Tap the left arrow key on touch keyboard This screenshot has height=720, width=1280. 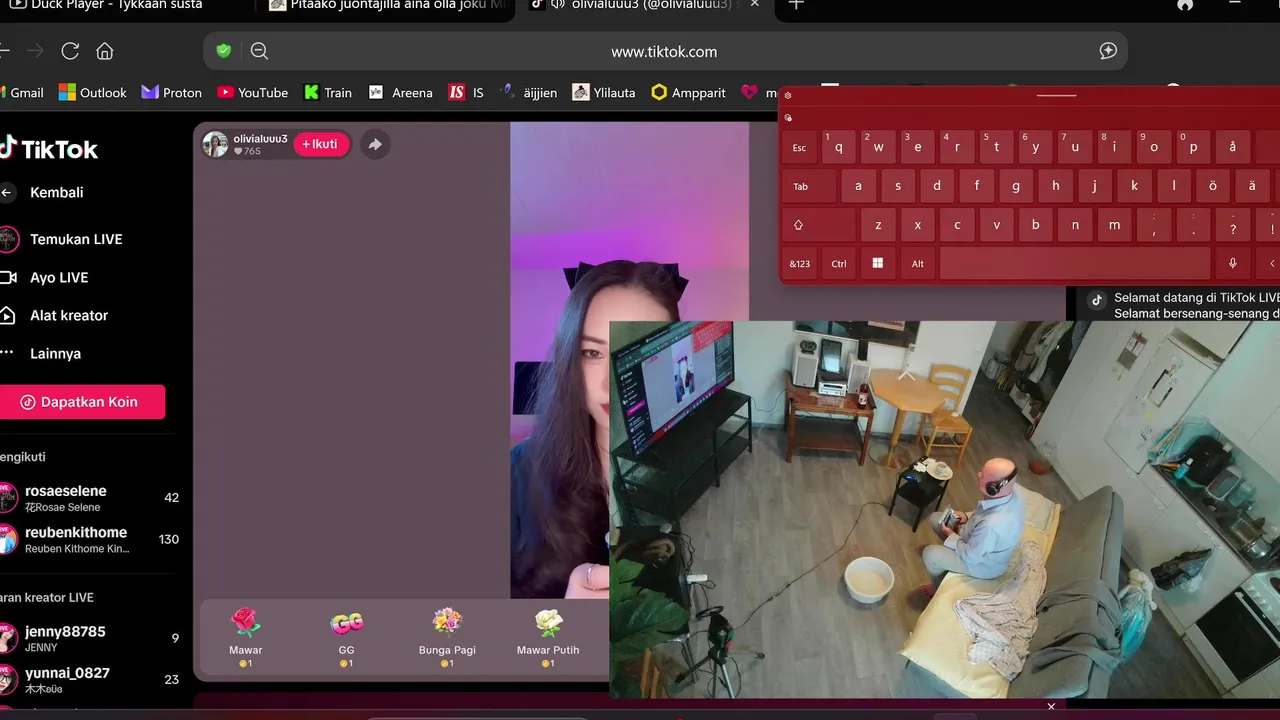coord(1268,264)
